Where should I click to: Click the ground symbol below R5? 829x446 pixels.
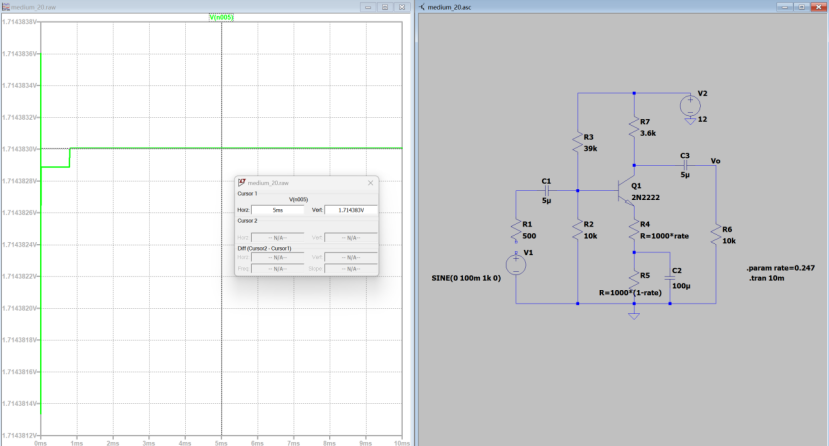pos(634,315)
